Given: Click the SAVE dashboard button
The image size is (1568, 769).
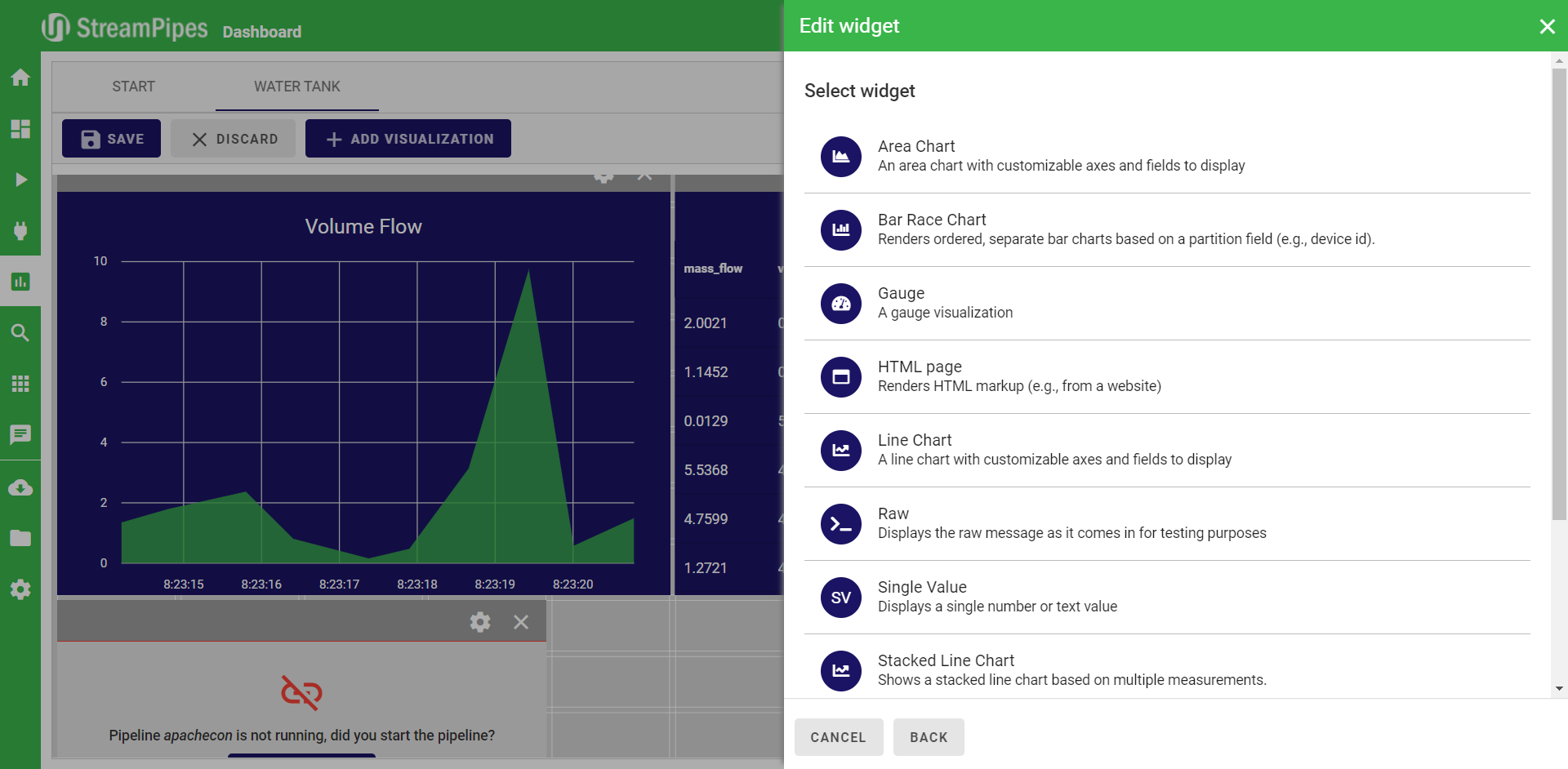Looking at the screenshot, I should 112,139.
